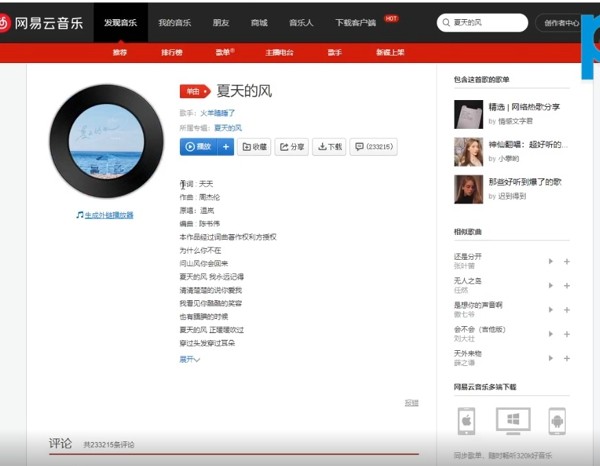Click the search box containing 夏天的风

tap(482, 23)
